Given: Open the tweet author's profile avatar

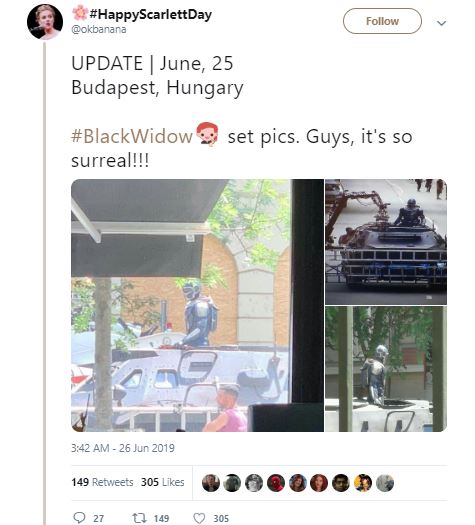Looking at the screenshot, I should 45,22.
